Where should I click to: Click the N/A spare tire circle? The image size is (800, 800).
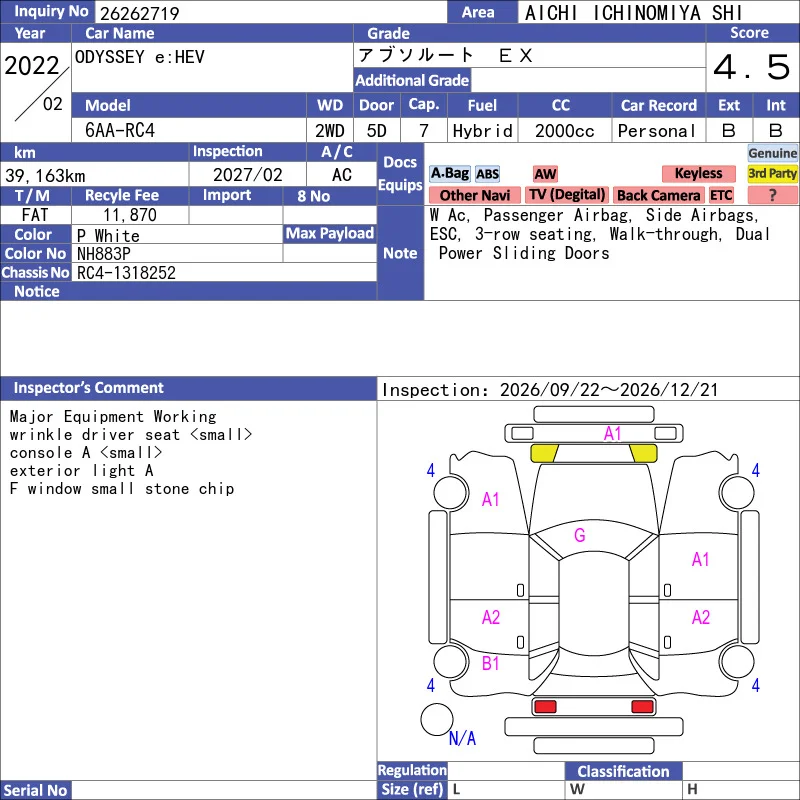click(x=437, y=719)
